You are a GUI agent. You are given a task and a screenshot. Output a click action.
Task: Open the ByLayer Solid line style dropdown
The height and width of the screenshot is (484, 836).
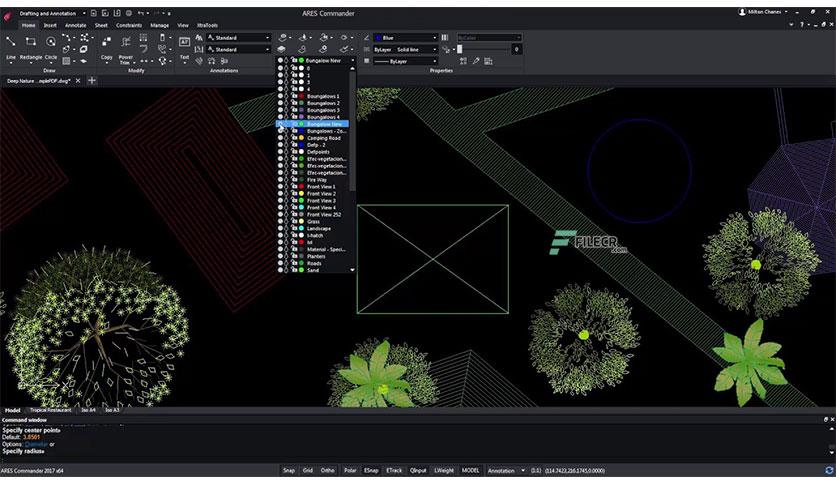click(x=405, y=49)
